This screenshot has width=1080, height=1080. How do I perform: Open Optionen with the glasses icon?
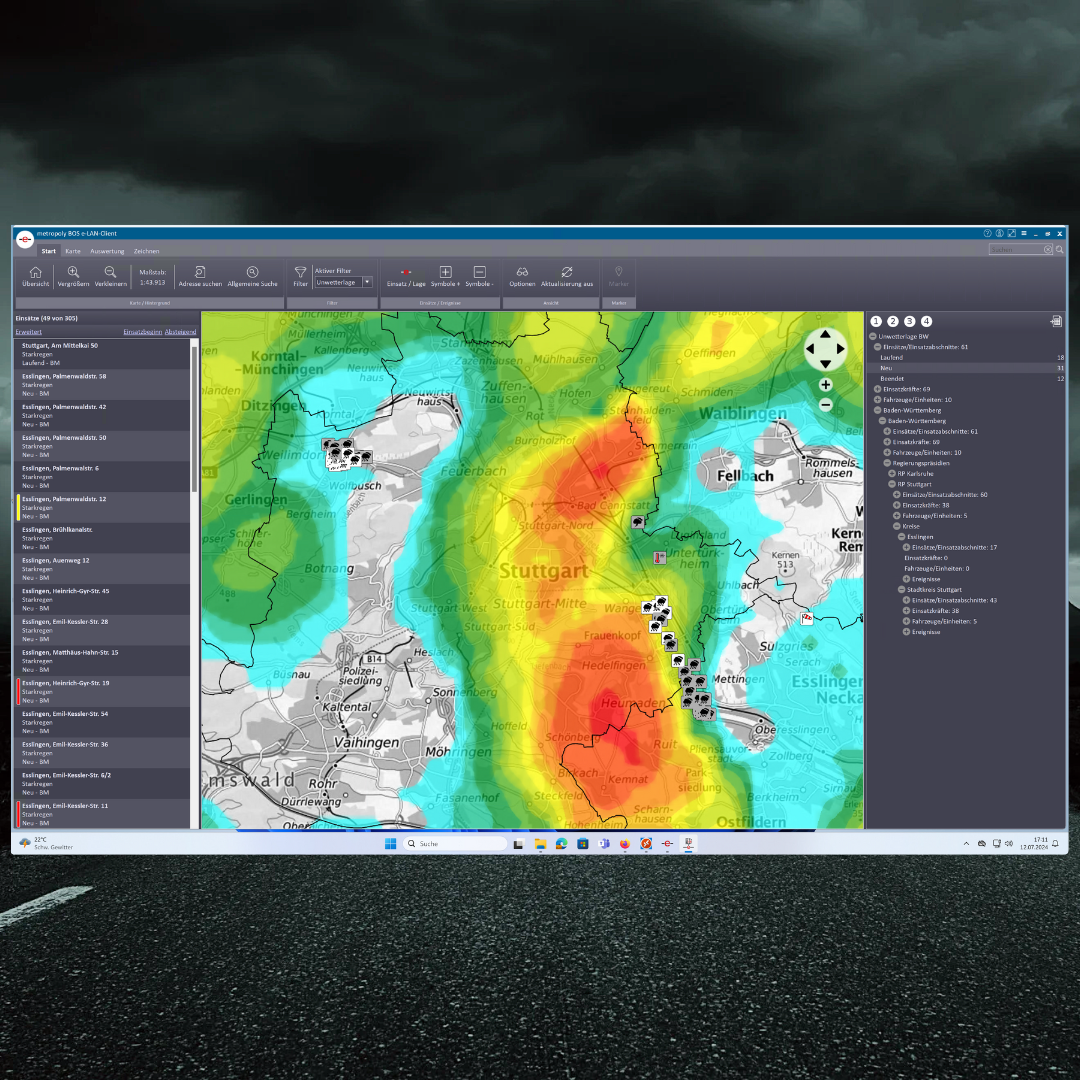pyautogui.click(x=522, y=273)
